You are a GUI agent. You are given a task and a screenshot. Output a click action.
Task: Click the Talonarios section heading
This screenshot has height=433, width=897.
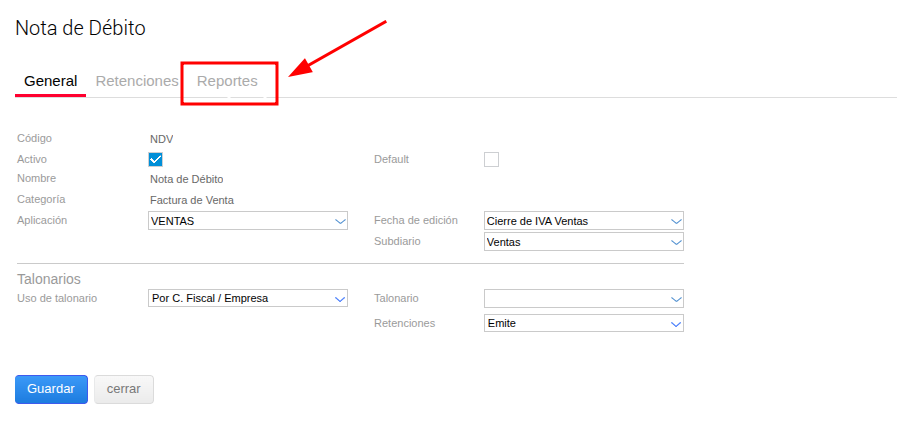(49, 279)
